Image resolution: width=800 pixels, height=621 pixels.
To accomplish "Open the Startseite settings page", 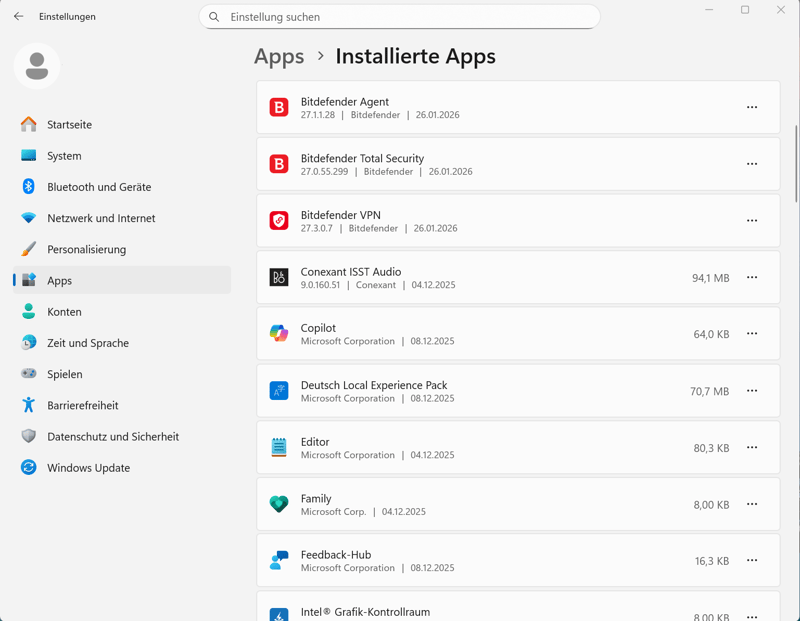I will (x=122, y=125).
